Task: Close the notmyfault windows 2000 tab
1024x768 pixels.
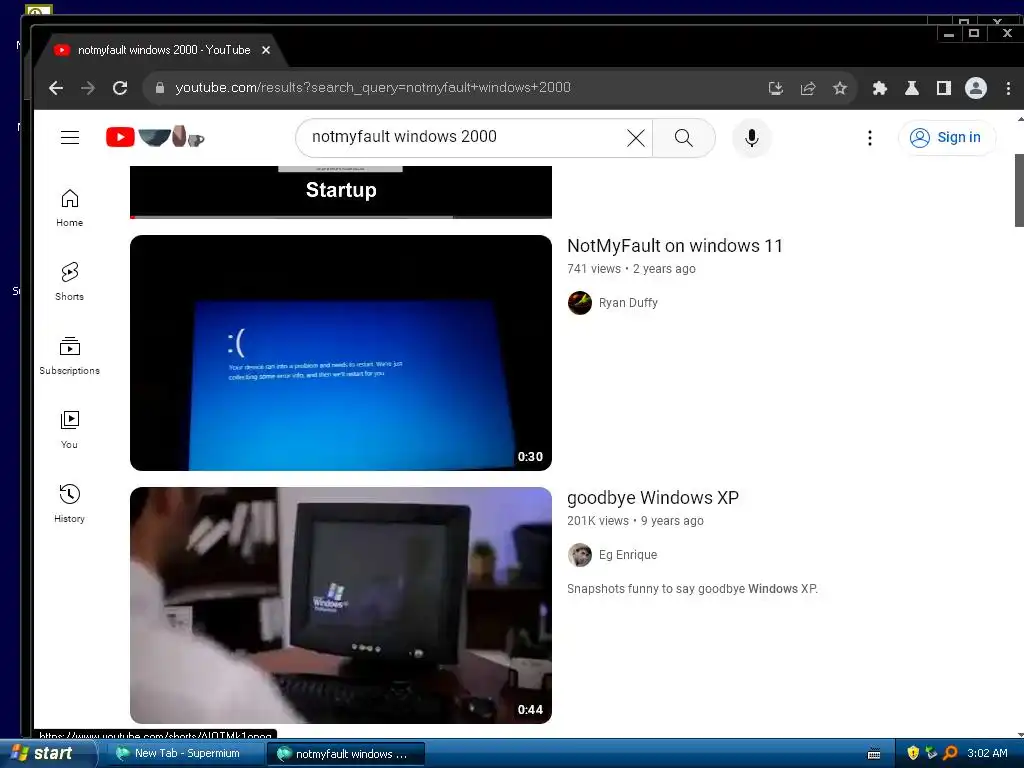Action: pos(266,50)
